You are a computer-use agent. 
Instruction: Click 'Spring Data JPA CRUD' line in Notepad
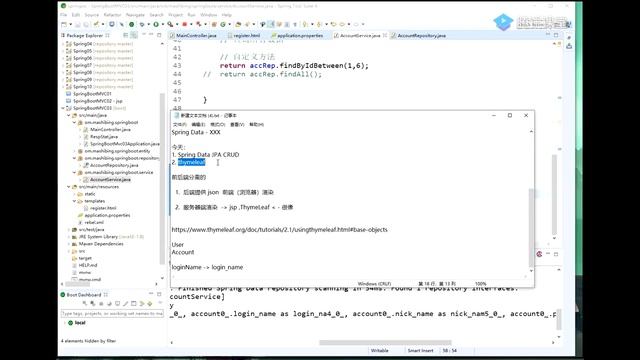206,155
